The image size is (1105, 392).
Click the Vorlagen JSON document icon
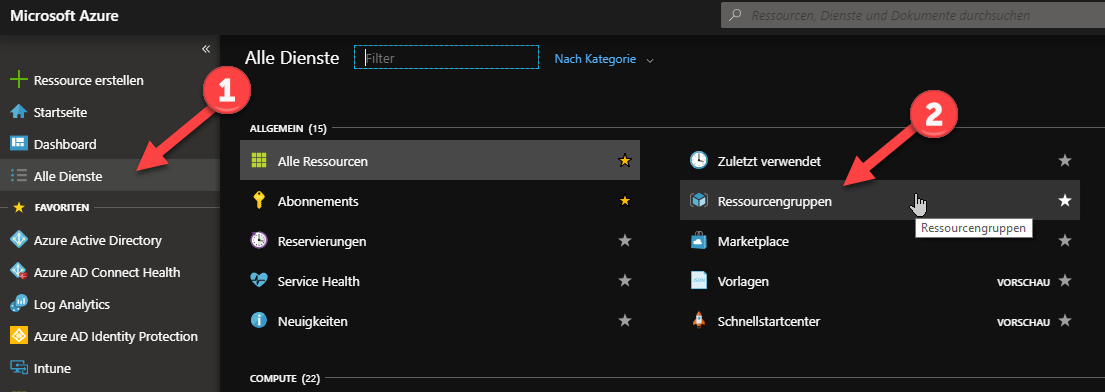[698, 281]
